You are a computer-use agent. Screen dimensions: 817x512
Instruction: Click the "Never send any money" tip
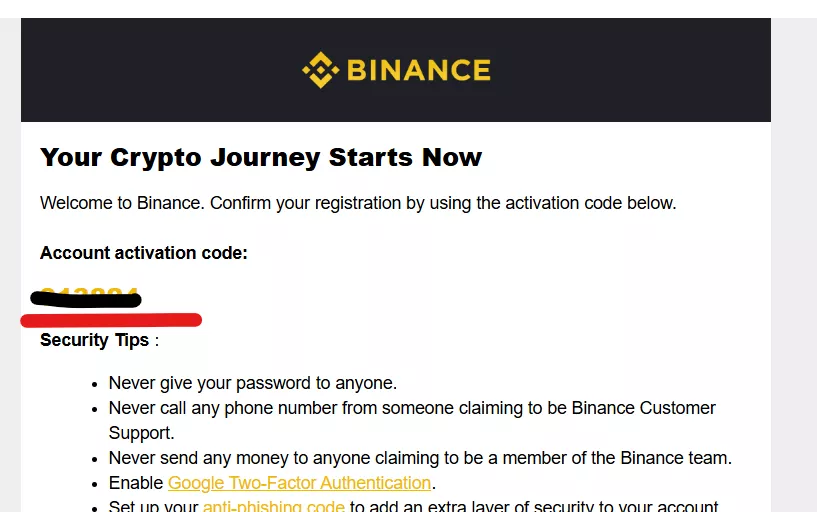420,458
